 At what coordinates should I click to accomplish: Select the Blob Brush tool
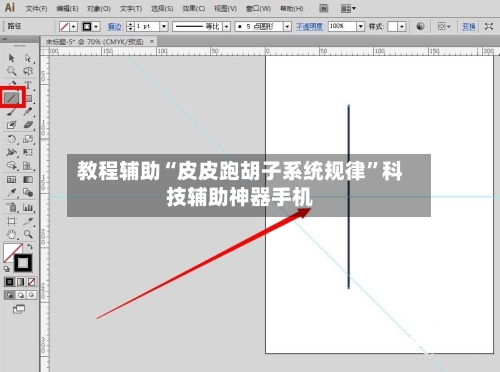11,125
